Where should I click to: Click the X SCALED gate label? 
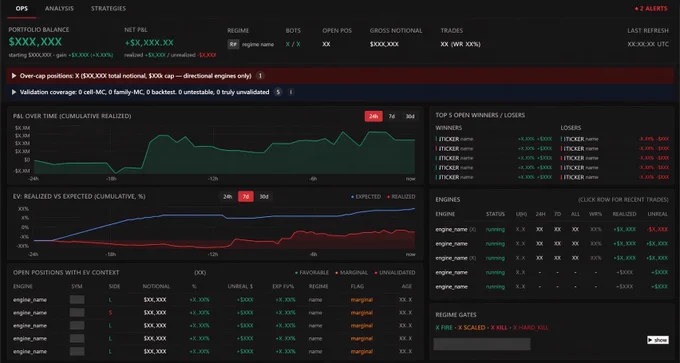tap(472, 328)
